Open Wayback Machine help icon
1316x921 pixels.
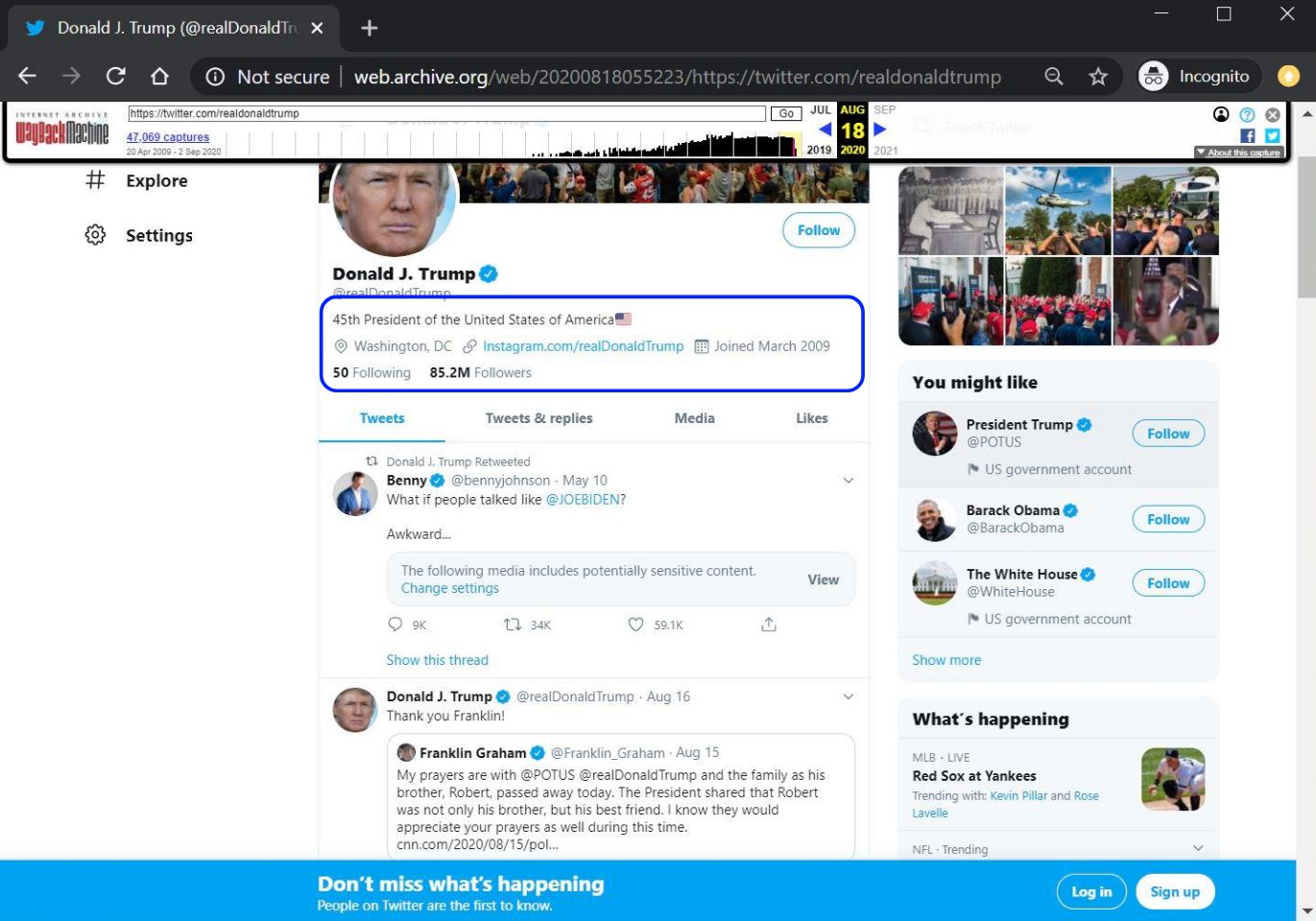(1247, 114)
